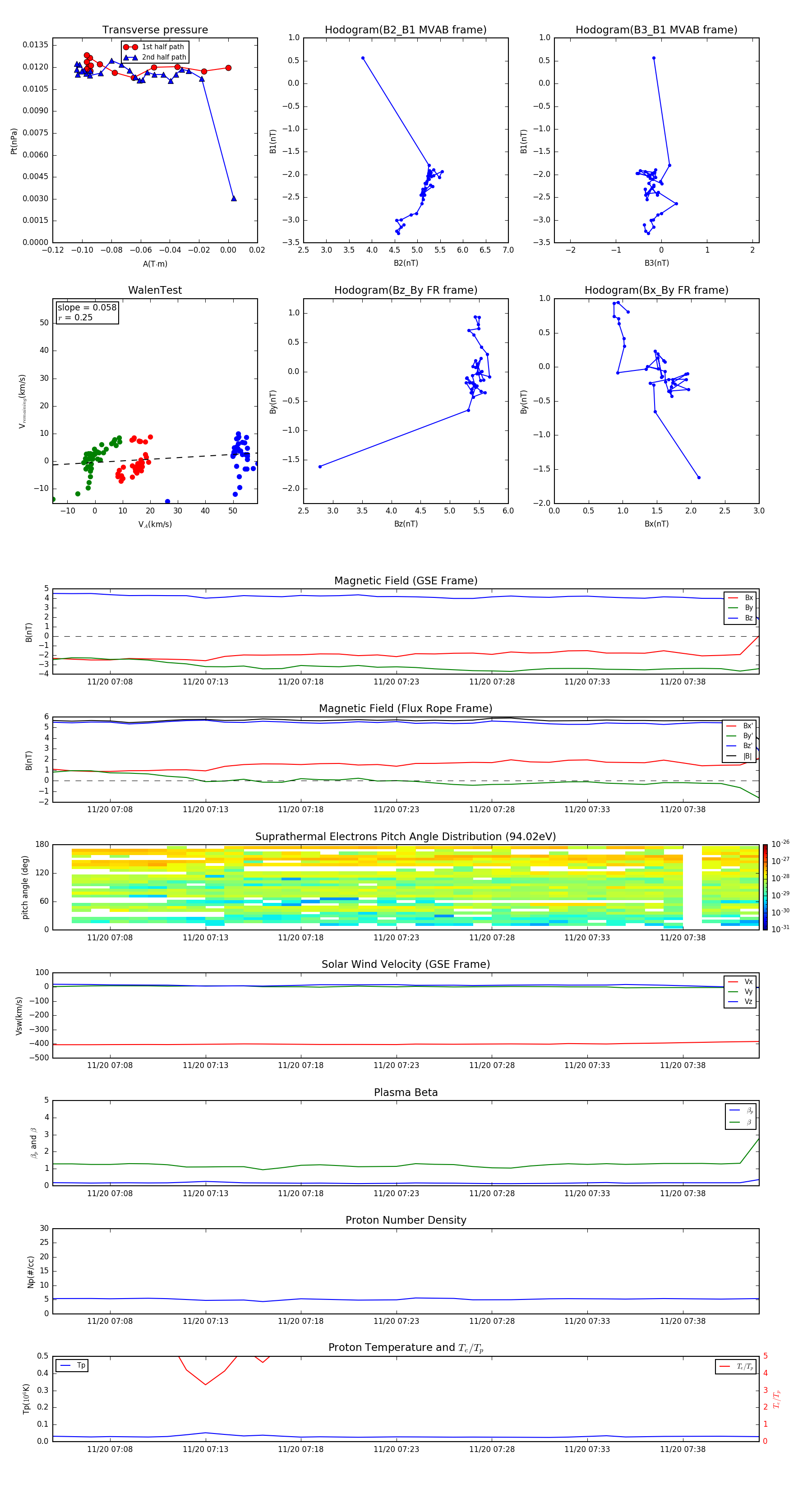Select the Bx' legend entry in Flux Rope panel

coord(739,726)
